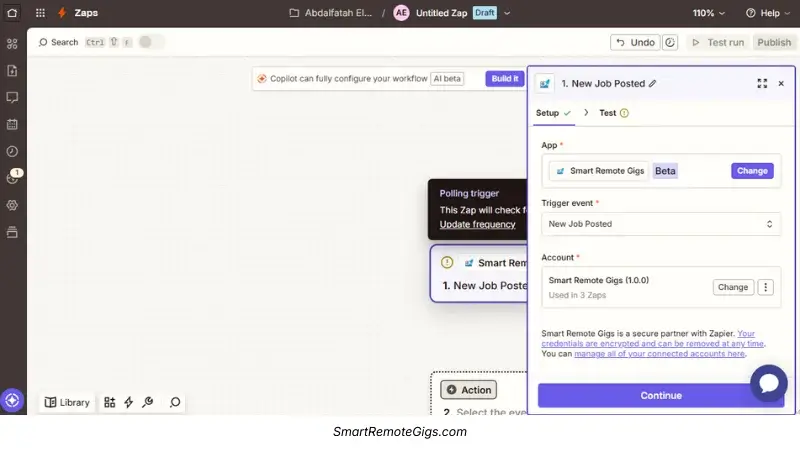This screenshot has width=800, height=450.
Task: Click the Change account button
Action: click(733, 287)
